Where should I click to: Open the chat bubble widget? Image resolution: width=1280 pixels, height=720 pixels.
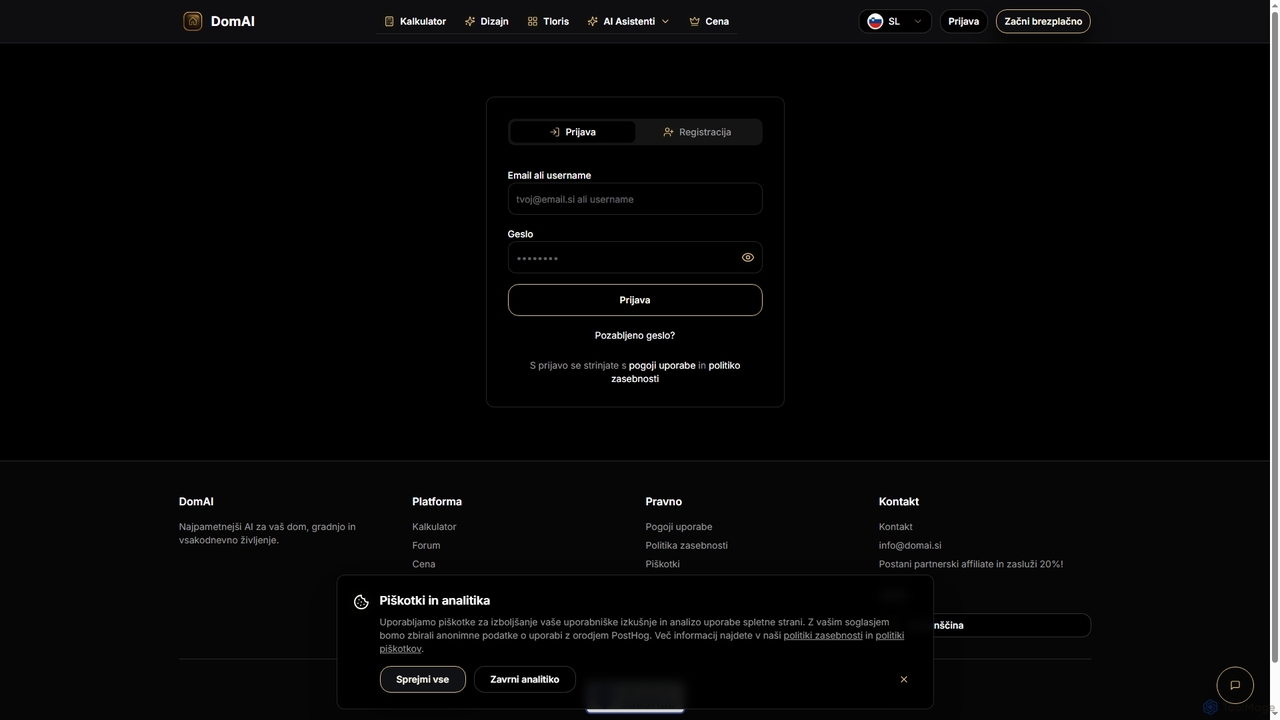pos(1235,685)
